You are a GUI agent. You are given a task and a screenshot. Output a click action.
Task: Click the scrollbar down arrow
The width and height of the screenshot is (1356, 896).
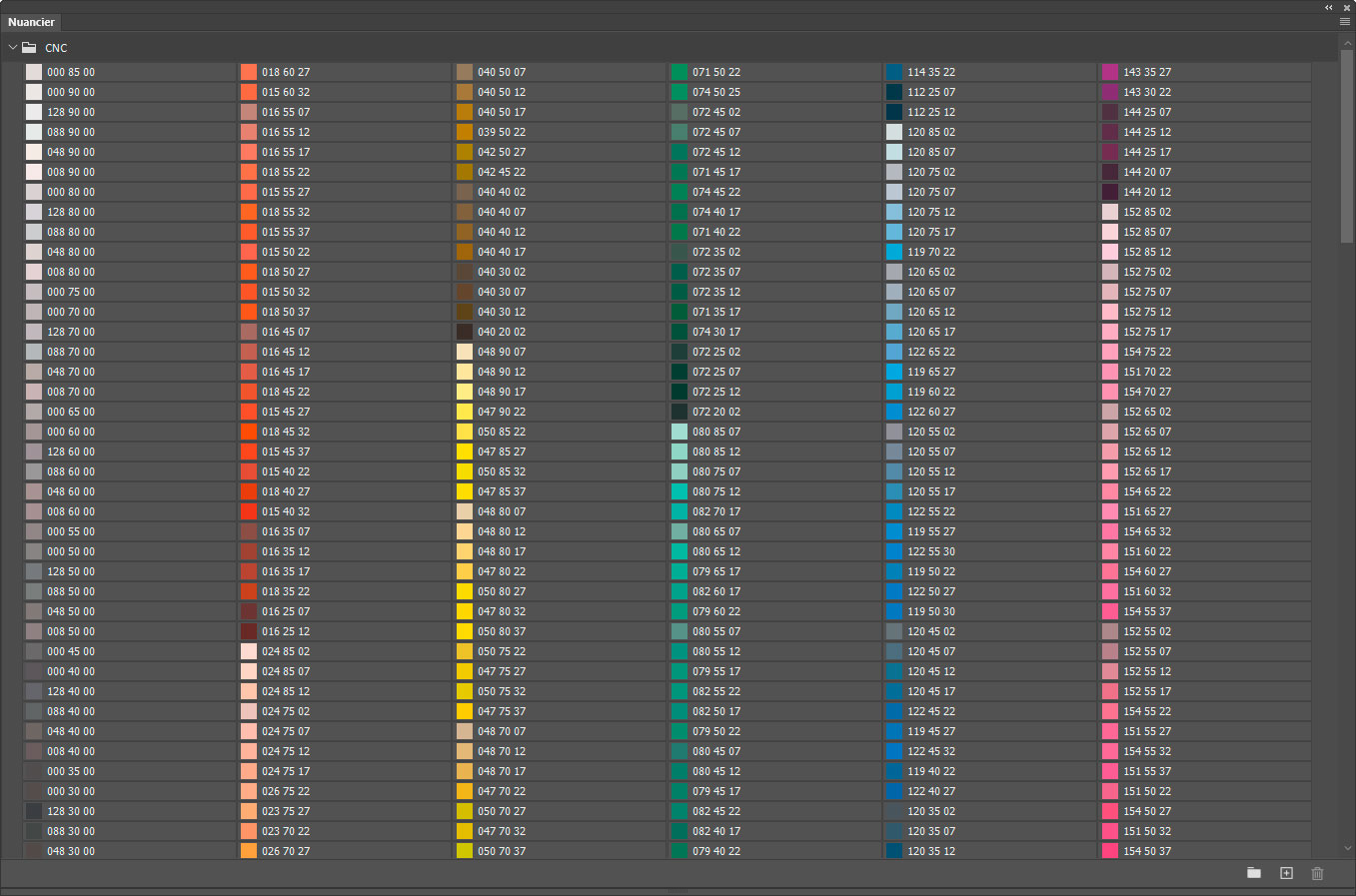[x=1347, y=848]
